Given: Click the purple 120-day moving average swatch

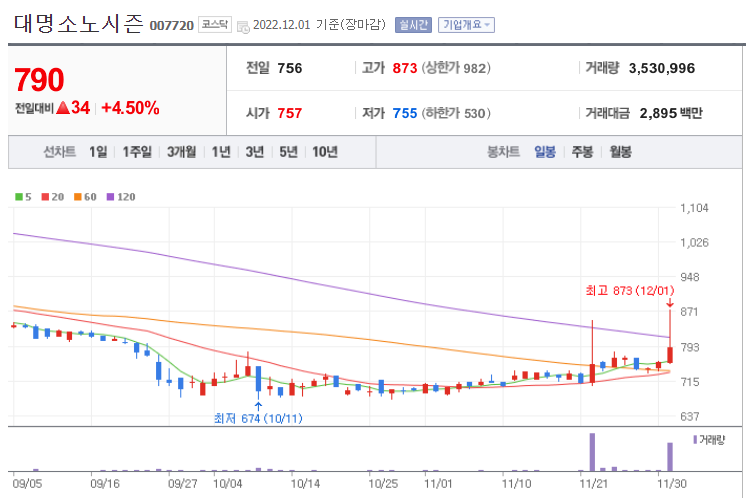Looking at the screenshot, I should pos(110,197).
